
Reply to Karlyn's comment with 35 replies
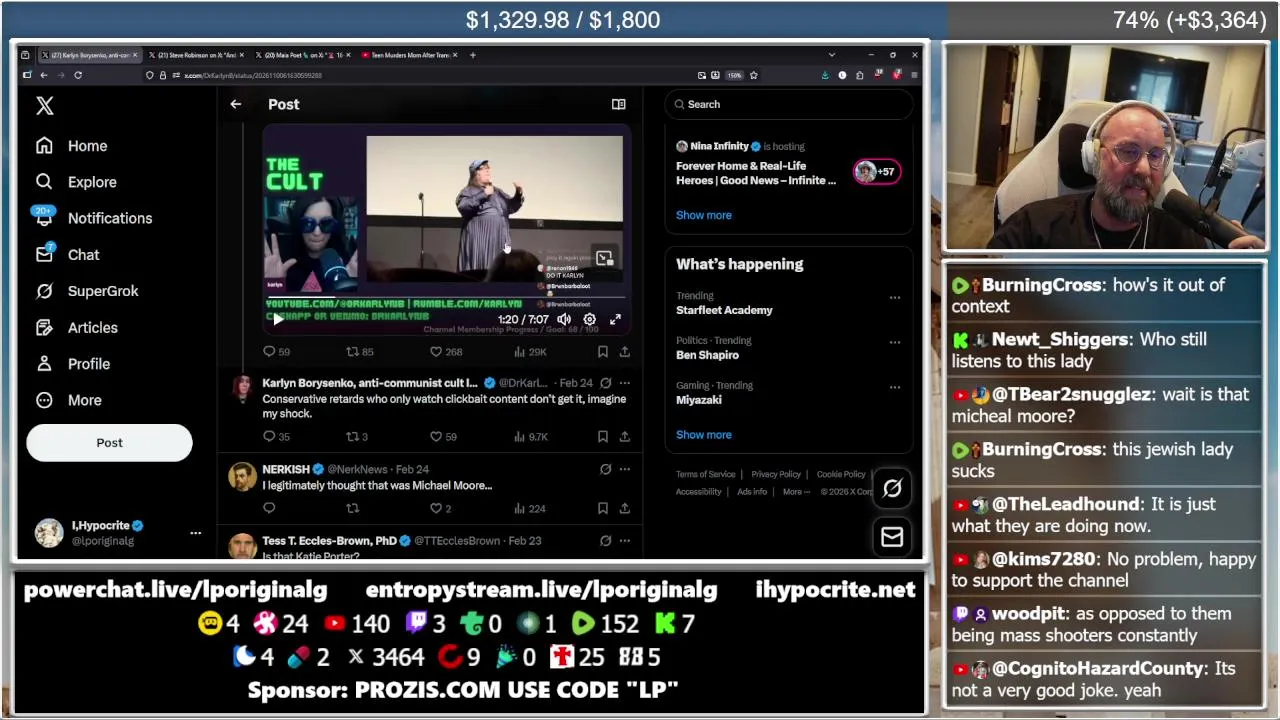click(276, 437)
